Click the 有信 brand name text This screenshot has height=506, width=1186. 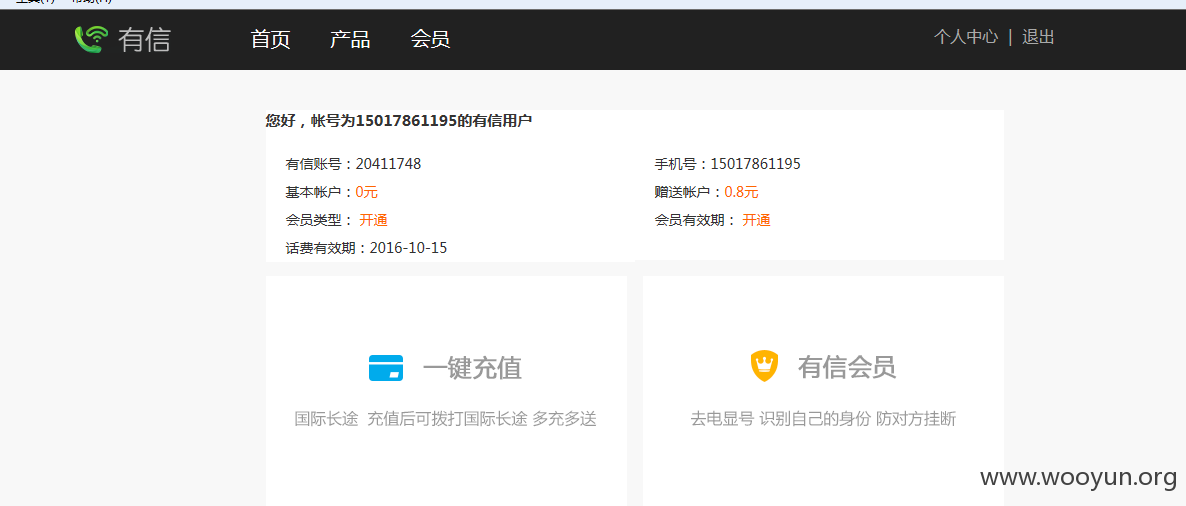point(144,39)
